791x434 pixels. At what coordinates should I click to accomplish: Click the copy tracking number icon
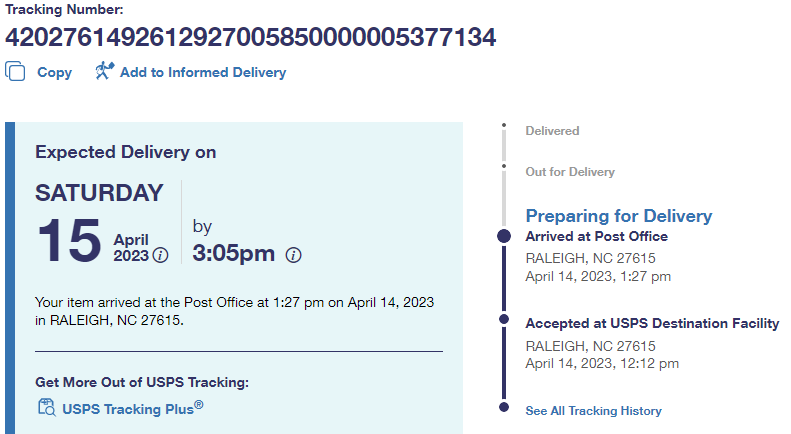15,71
